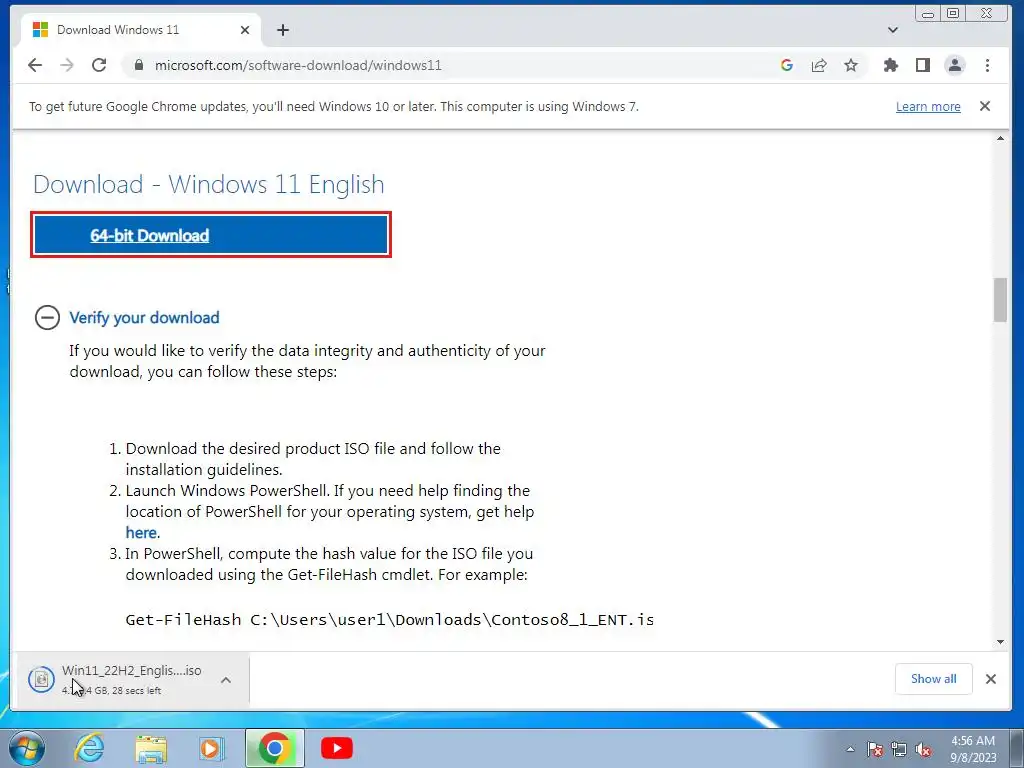Screen dimensions: 1024x768
Task: Reload the Microsoft download page
Action: point(99,65)
